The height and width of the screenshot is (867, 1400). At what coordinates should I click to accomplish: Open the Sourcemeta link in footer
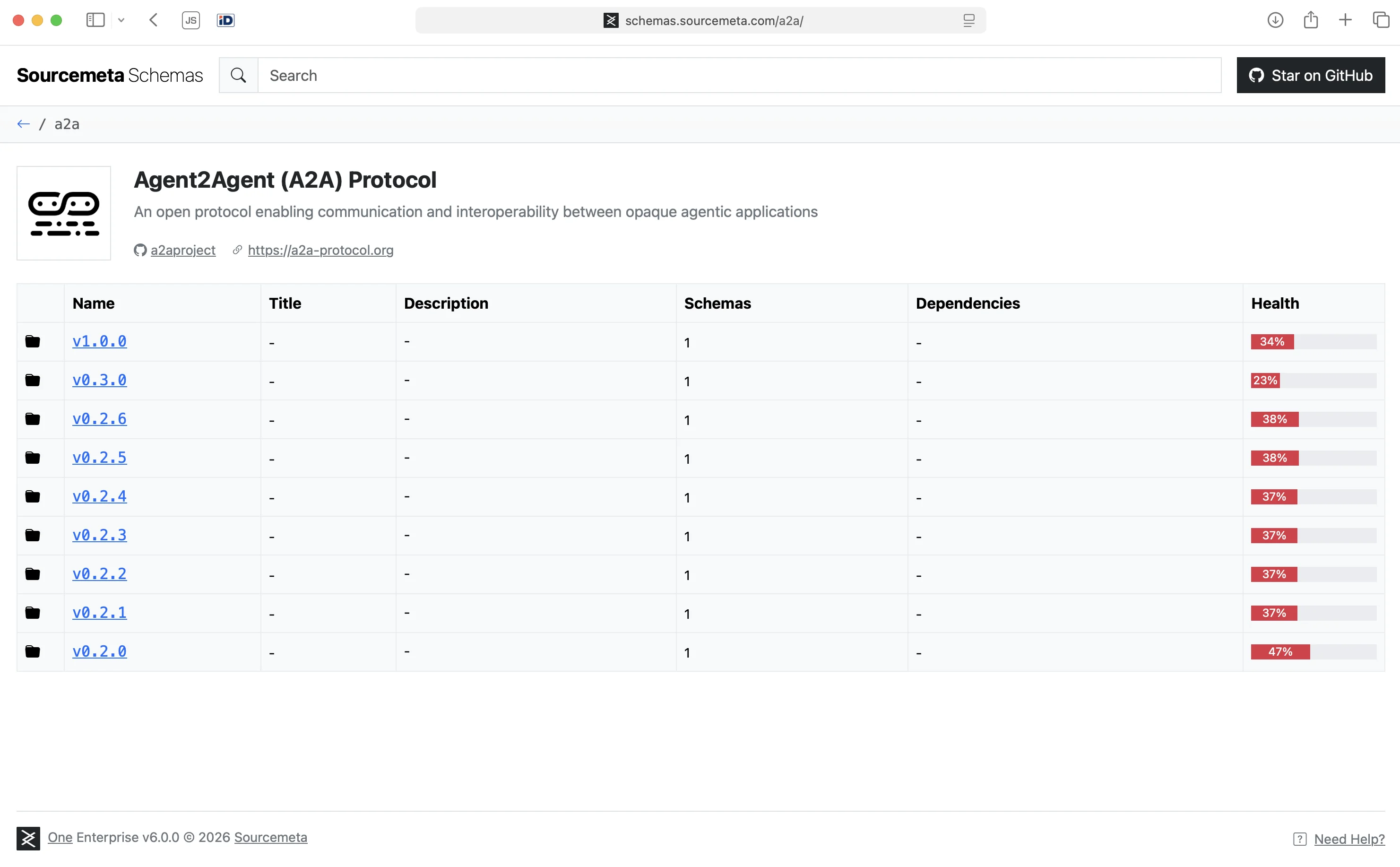pyautogui.click(x=271, y=837)
